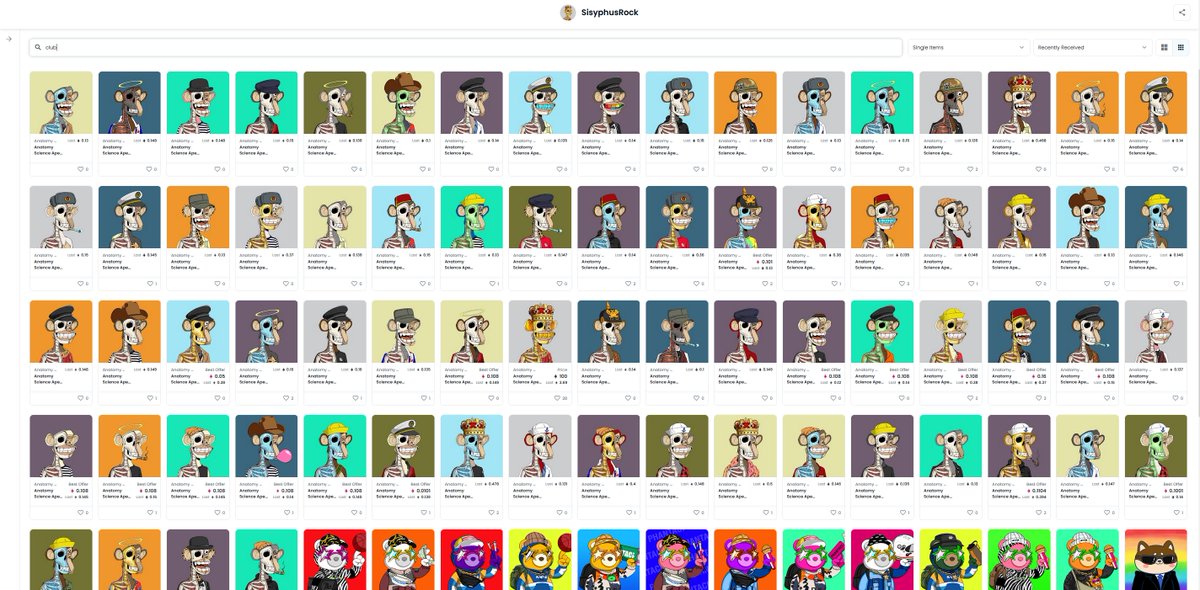Expand the filter sidebar with the arrow icon
Image resolution: width=1200 pixels, height=590 pixels.
pyautogui.click(x=9, y=39)
